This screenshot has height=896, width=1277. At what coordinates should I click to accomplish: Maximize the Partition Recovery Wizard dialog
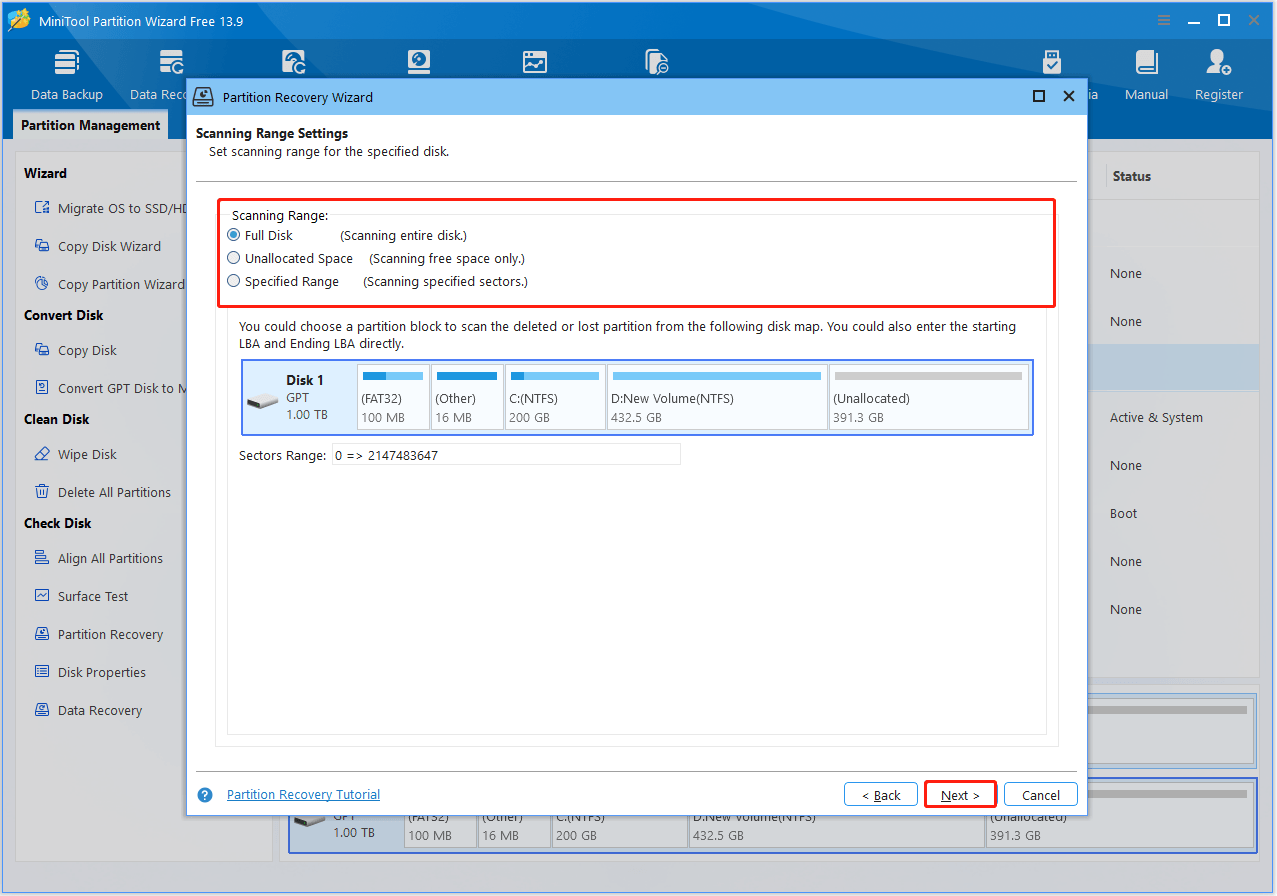[x=1039, y=96]
